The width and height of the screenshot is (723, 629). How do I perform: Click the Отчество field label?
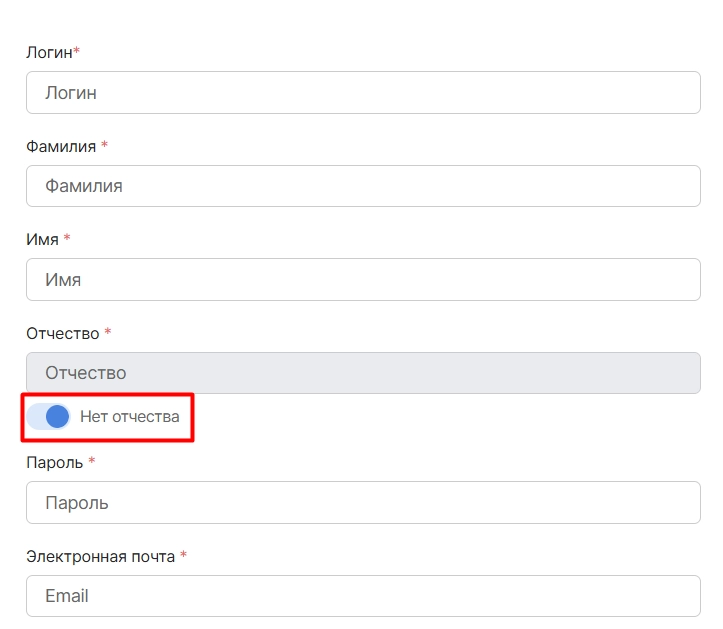tap(63, 333)
